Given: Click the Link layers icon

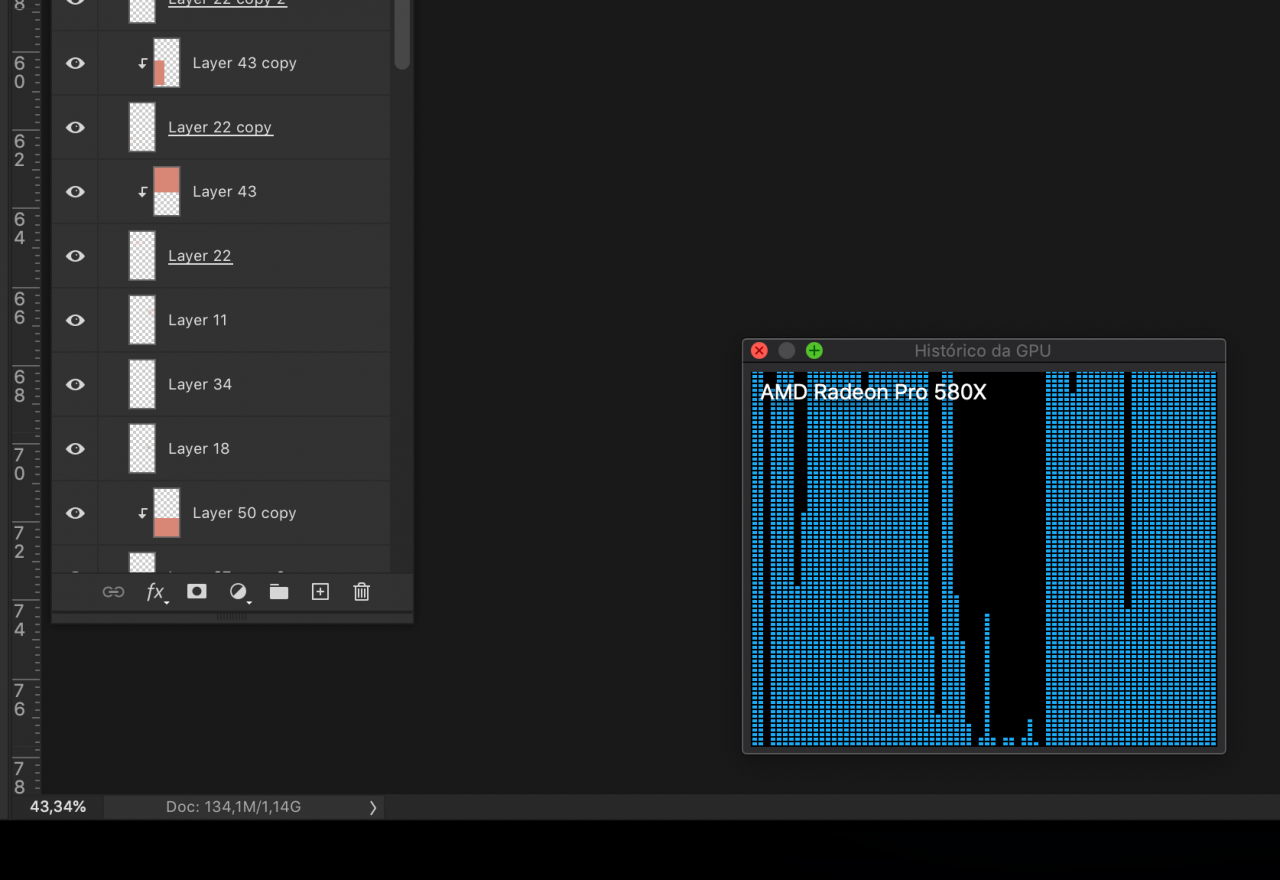Looking at the screenshot, I should 113,592.
